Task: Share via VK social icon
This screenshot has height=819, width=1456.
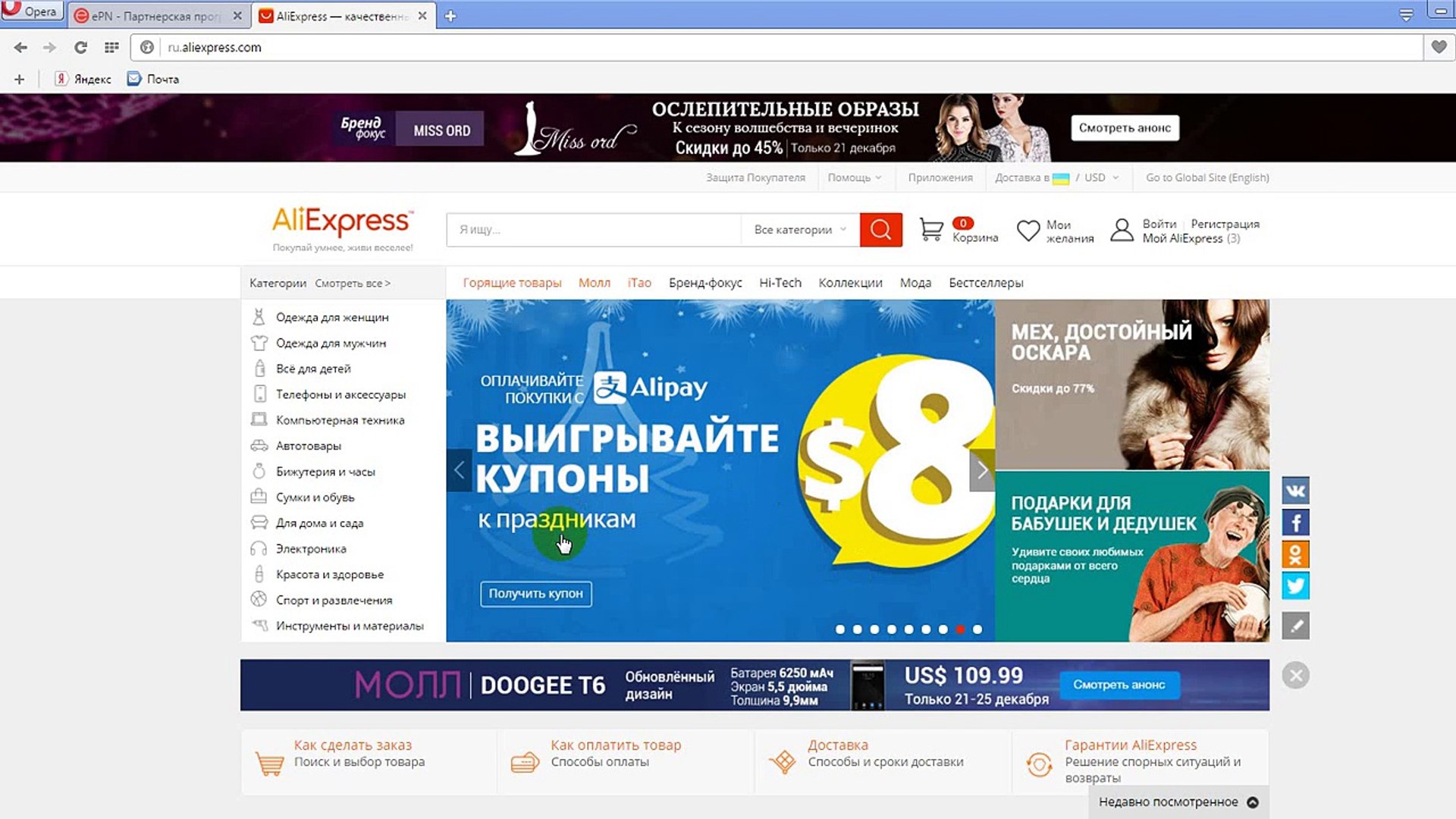Action: 1295,491
